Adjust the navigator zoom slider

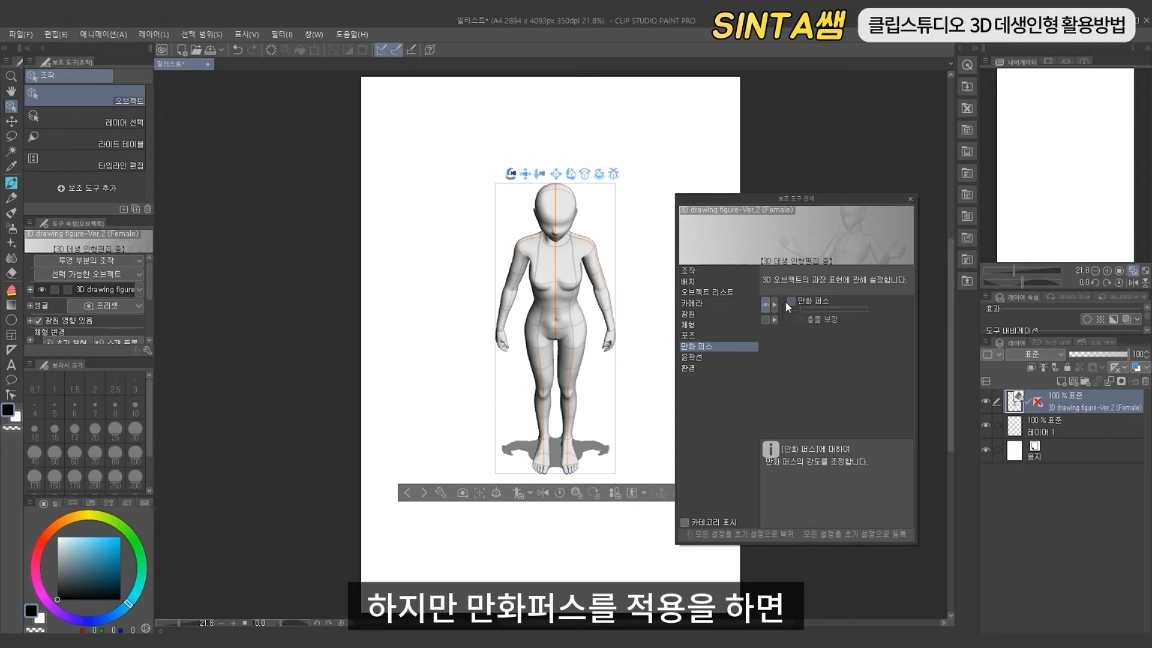(x=1021, y=271)
